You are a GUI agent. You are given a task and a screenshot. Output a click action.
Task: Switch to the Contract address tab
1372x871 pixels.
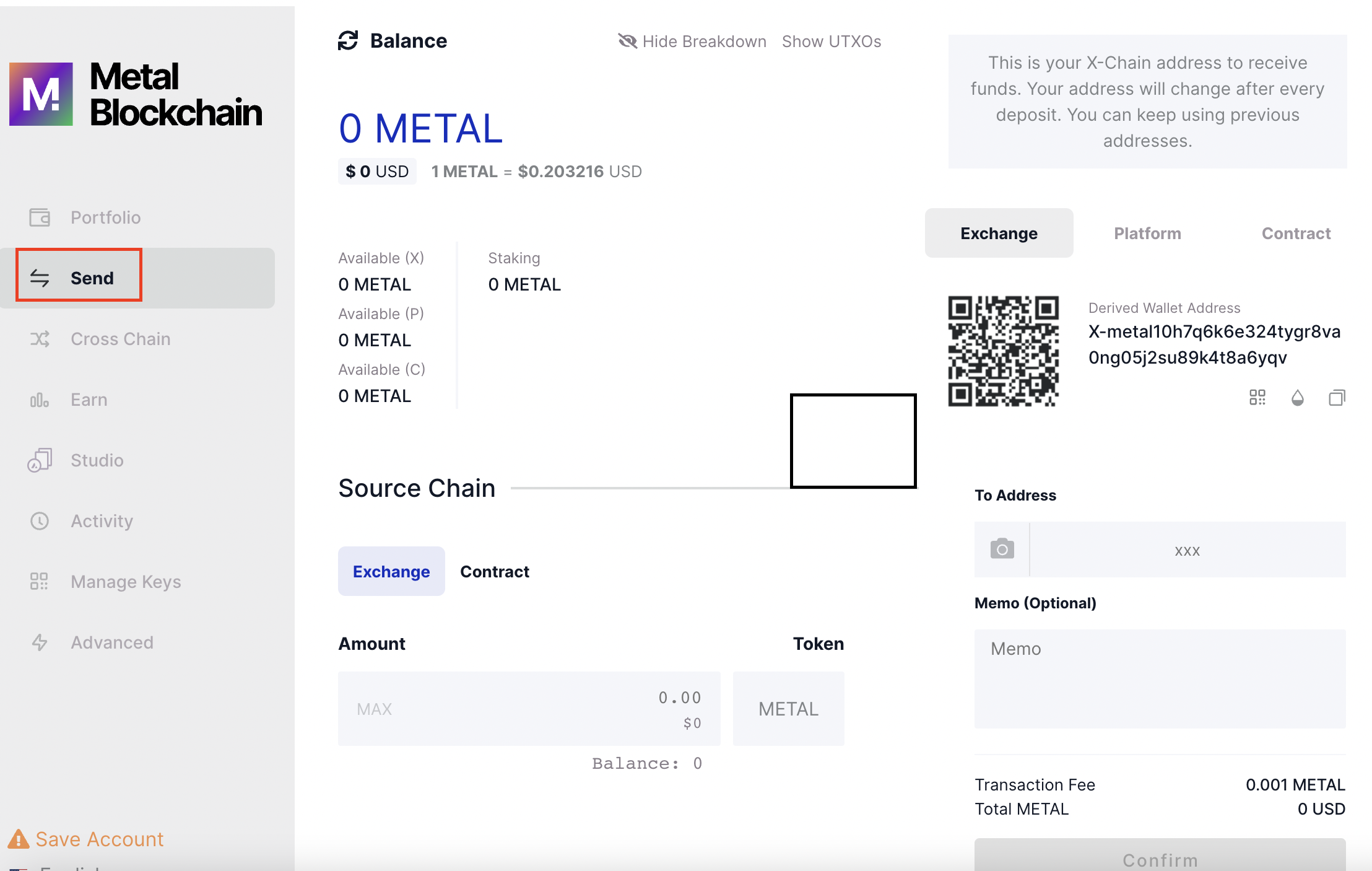[1295, 234]
